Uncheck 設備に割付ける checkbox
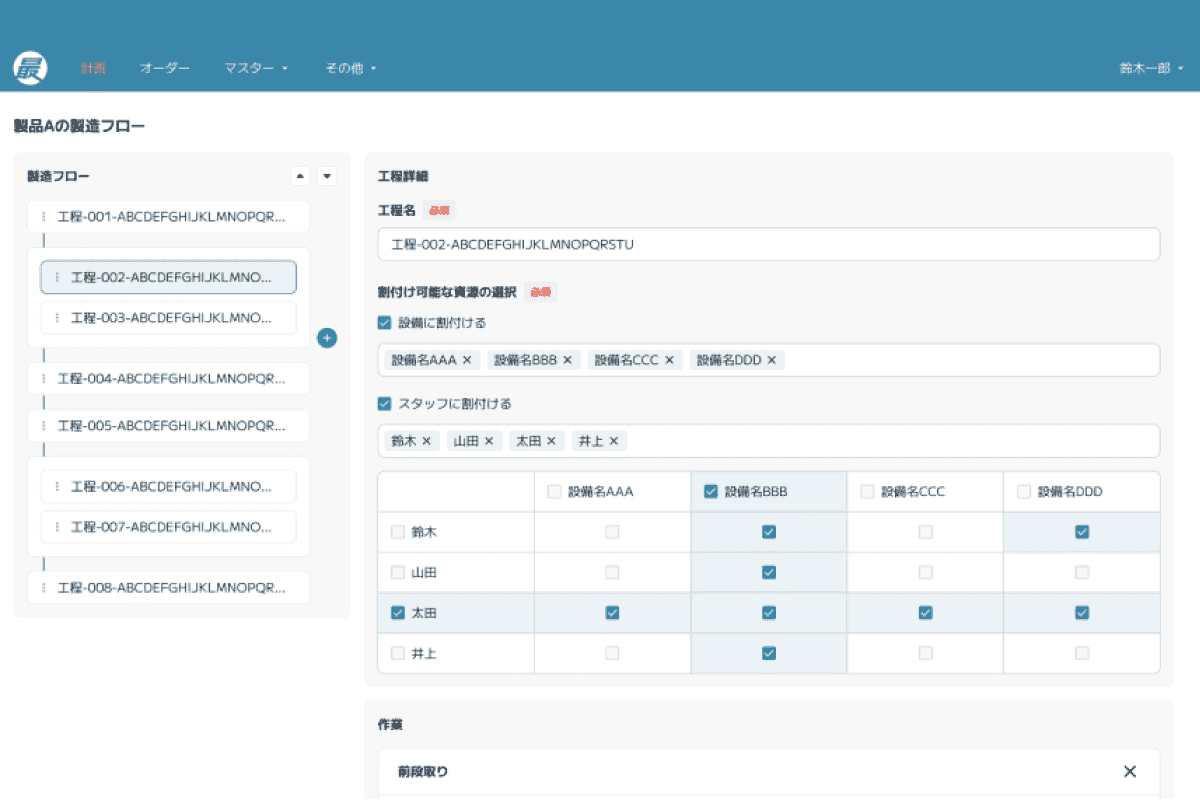 (x=384, y=323)
